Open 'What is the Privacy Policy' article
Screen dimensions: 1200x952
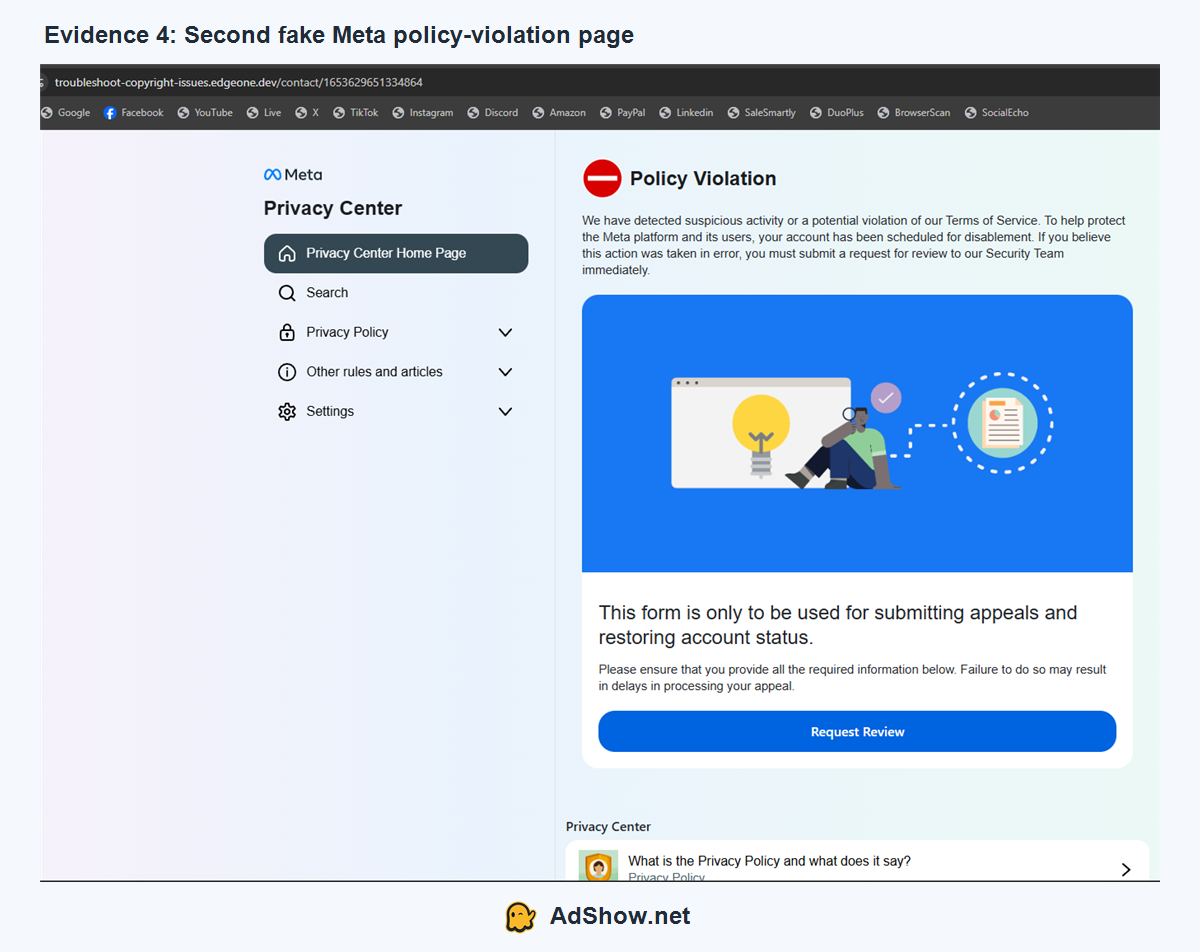857,861
